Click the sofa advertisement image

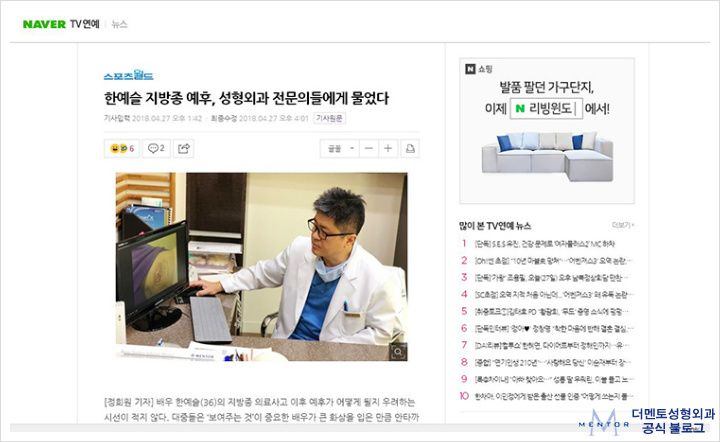(547, 156)
